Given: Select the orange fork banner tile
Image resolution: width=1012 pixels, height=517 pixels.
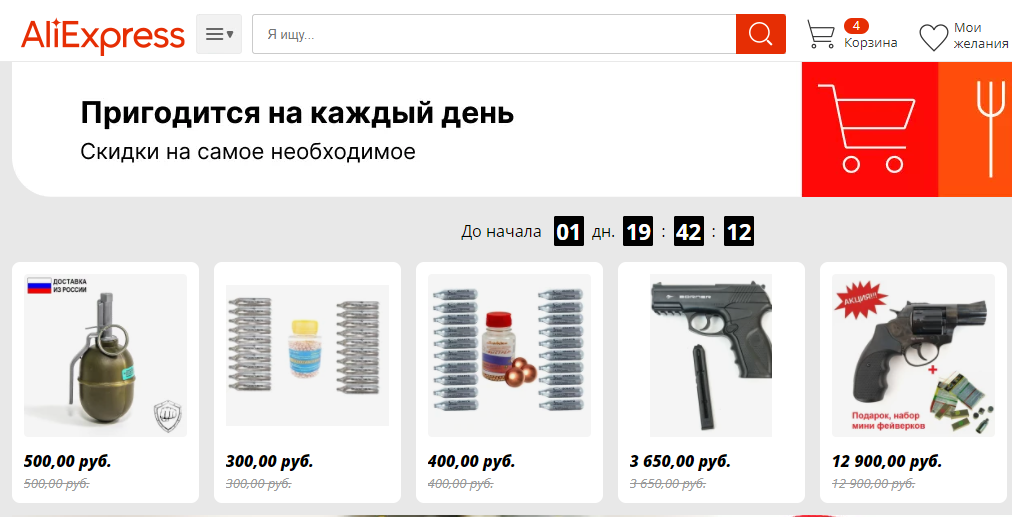Looking at the screenshot, I should pyautogui.click(x=975, y=129).
